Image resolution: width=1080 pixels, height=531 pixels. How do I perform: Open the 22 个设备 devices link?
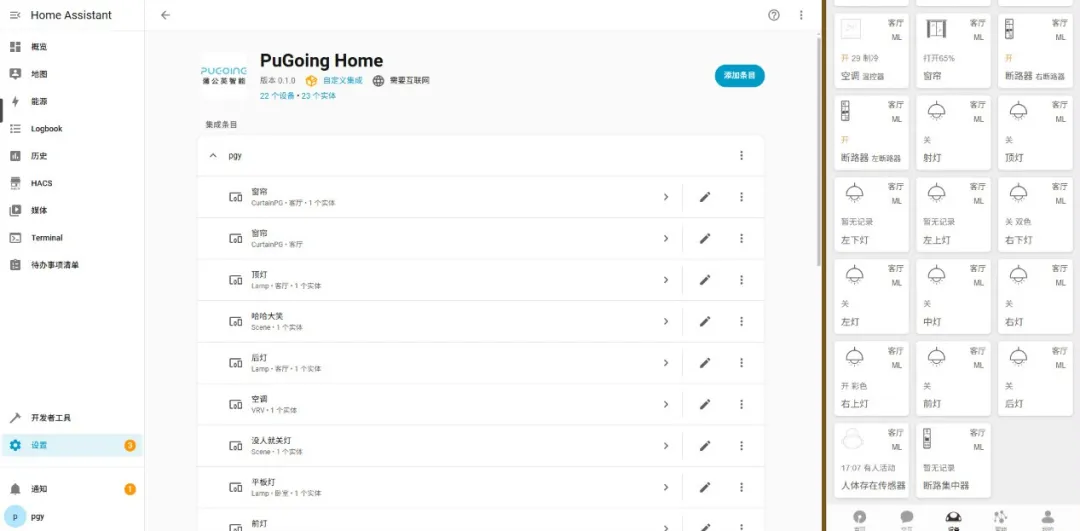point(277,96)
